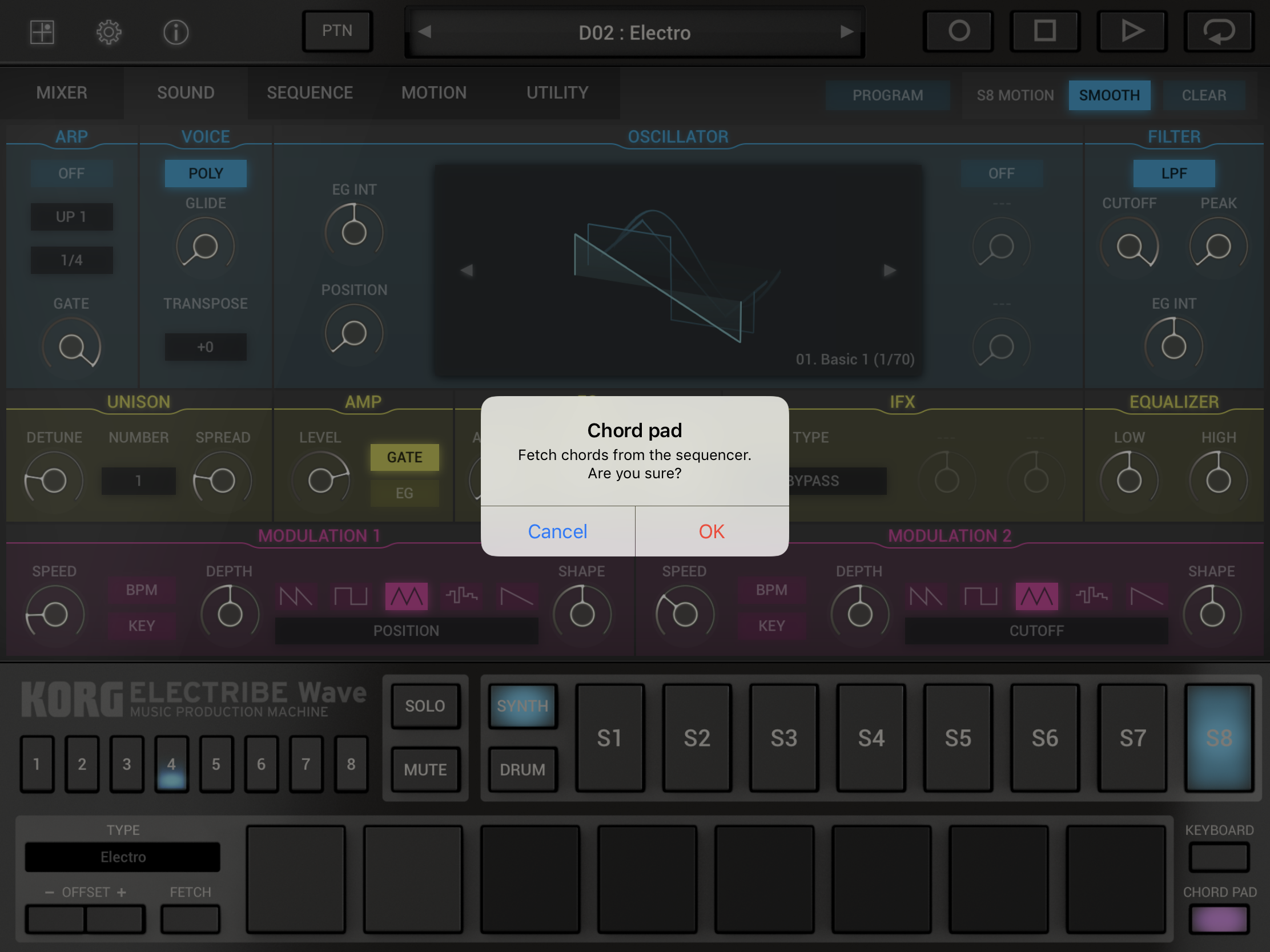This screenshot has height=952, width=1270.
Task: Open the ARP 1/4 rate selector
Action: (71, 260)
